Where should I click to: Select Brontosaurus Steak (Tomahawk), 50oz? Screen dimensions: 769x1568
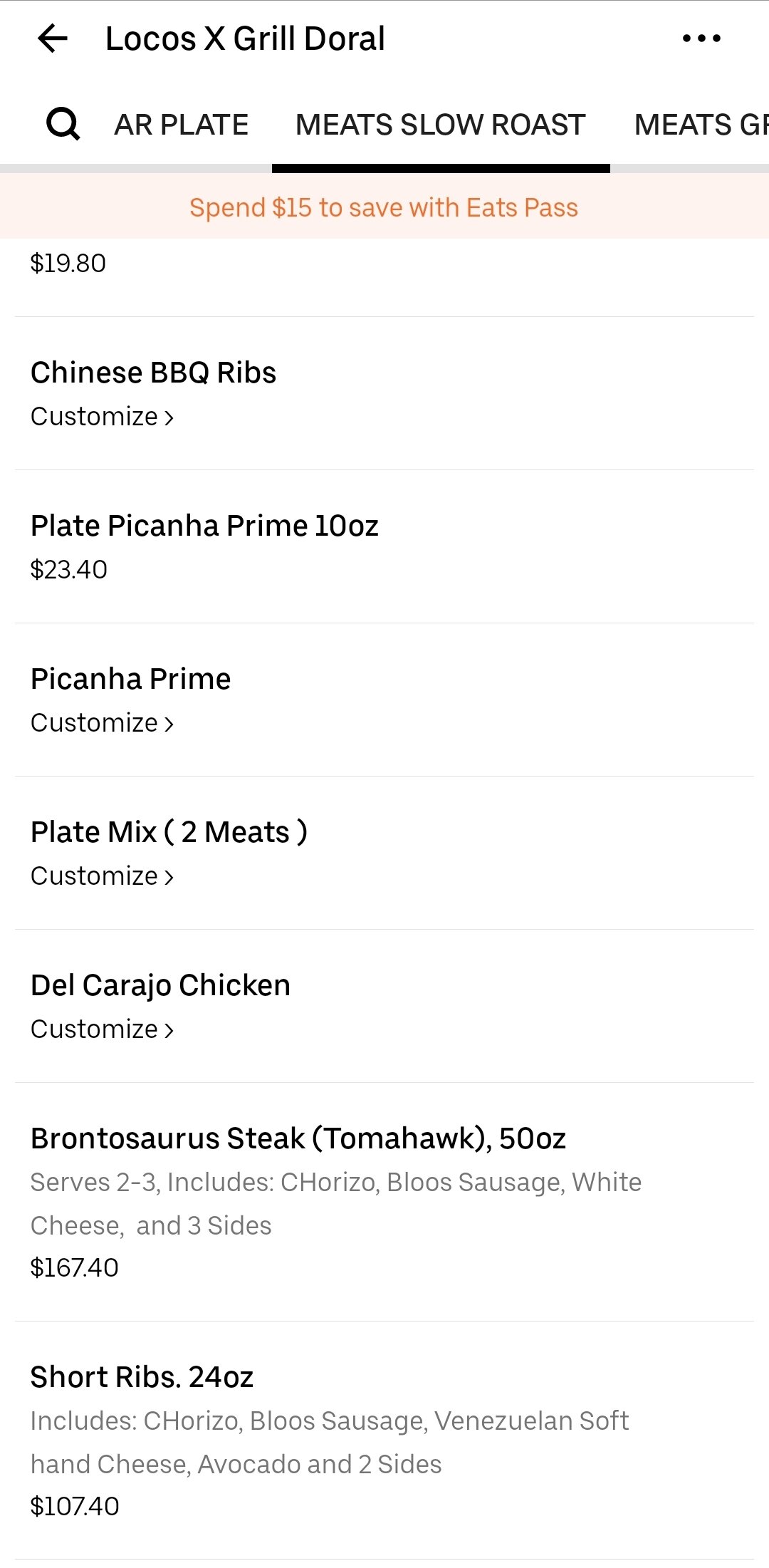pos(298,1138)
